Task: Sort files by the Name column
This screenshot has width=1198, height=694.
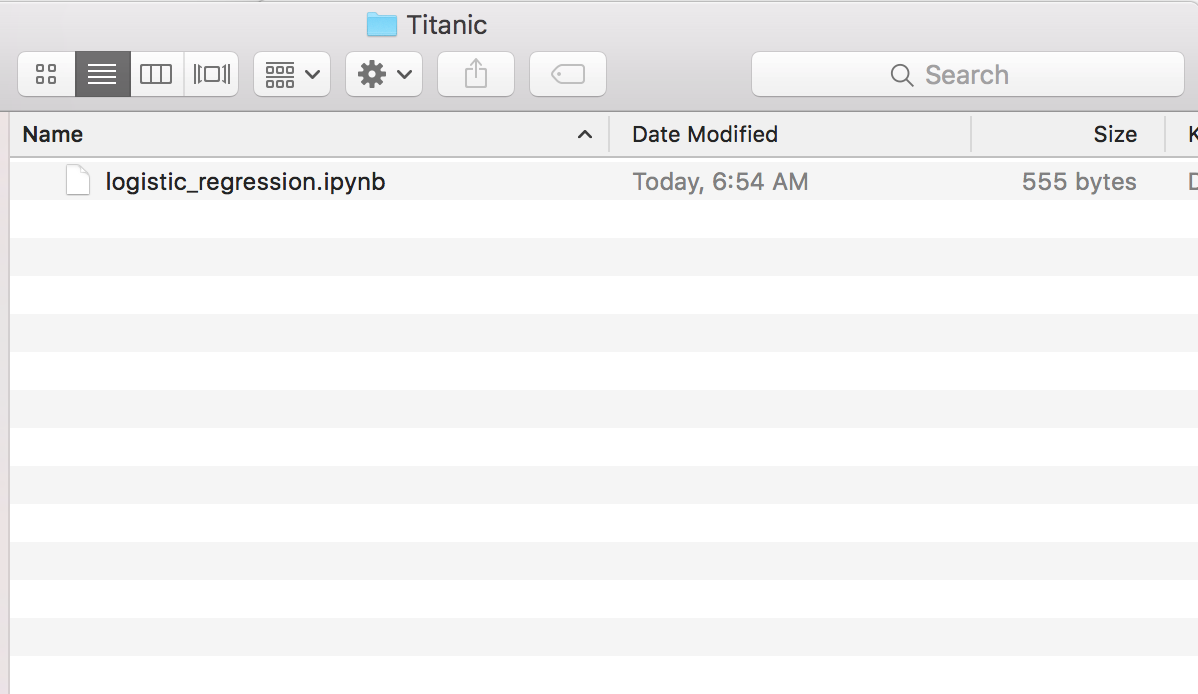Action: click(53, 134)
